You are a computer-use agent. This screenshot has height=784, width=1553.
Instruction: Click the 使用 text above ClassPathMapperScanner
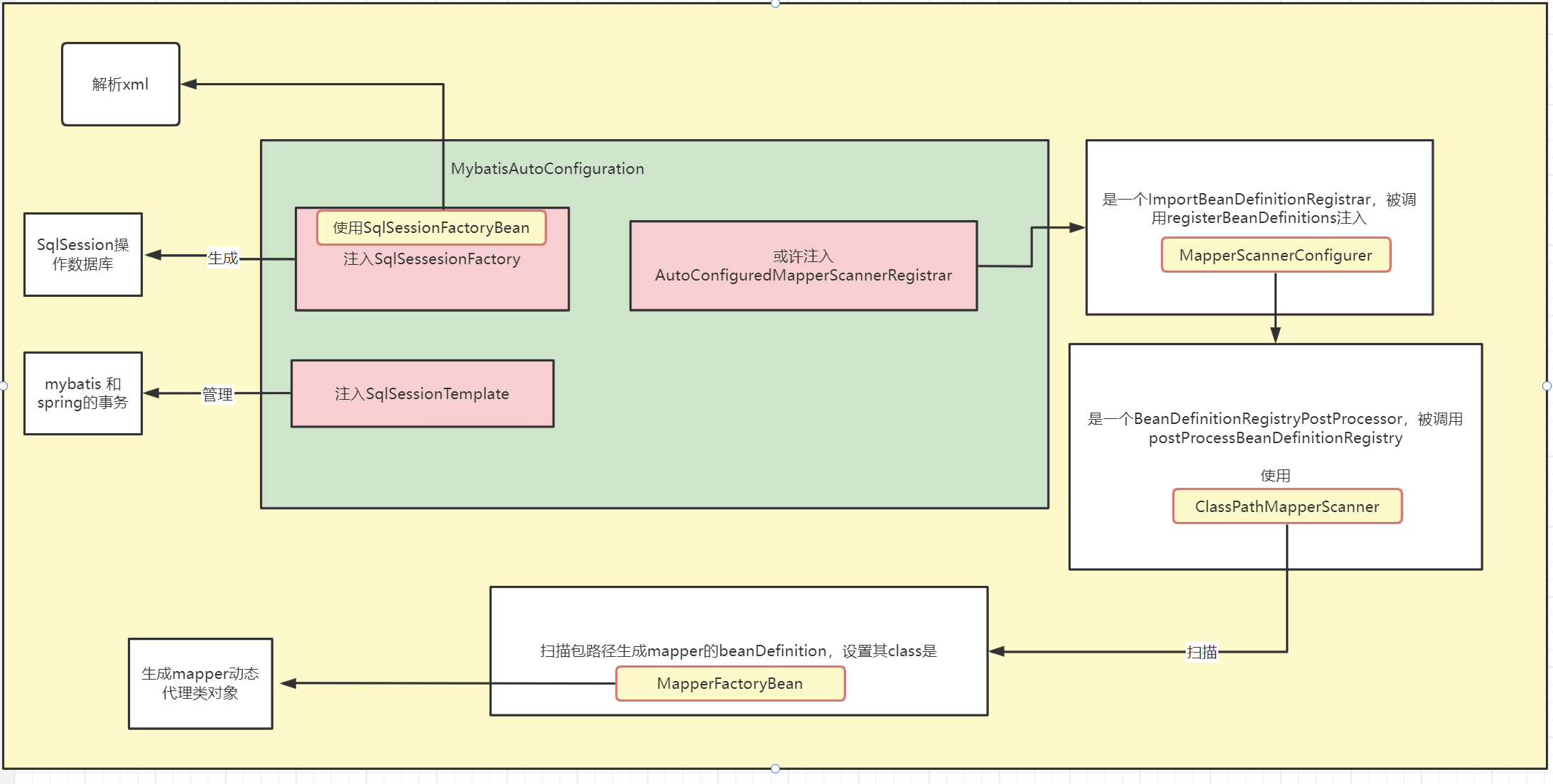click(1275, 476)
